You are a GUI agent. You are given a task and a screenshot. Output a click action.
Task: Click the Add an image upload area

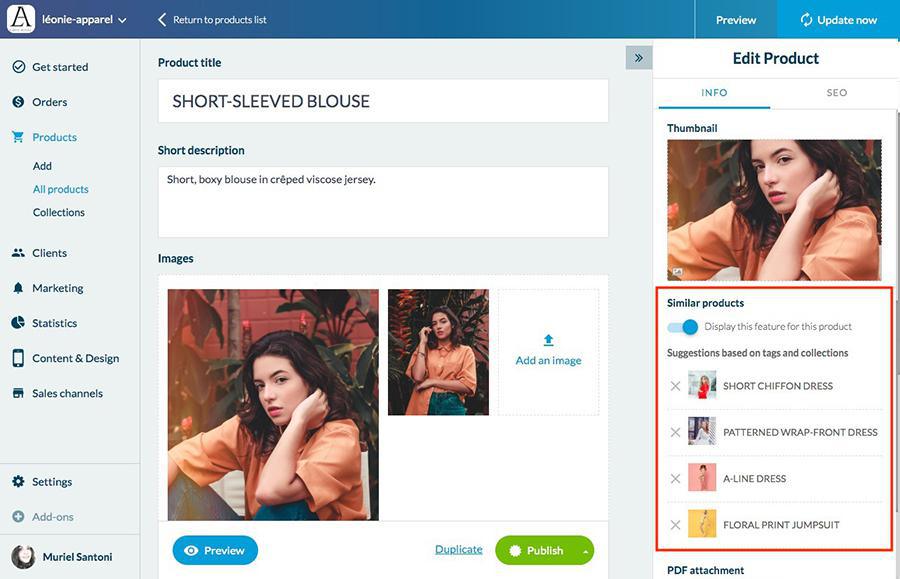pos(548,352)
